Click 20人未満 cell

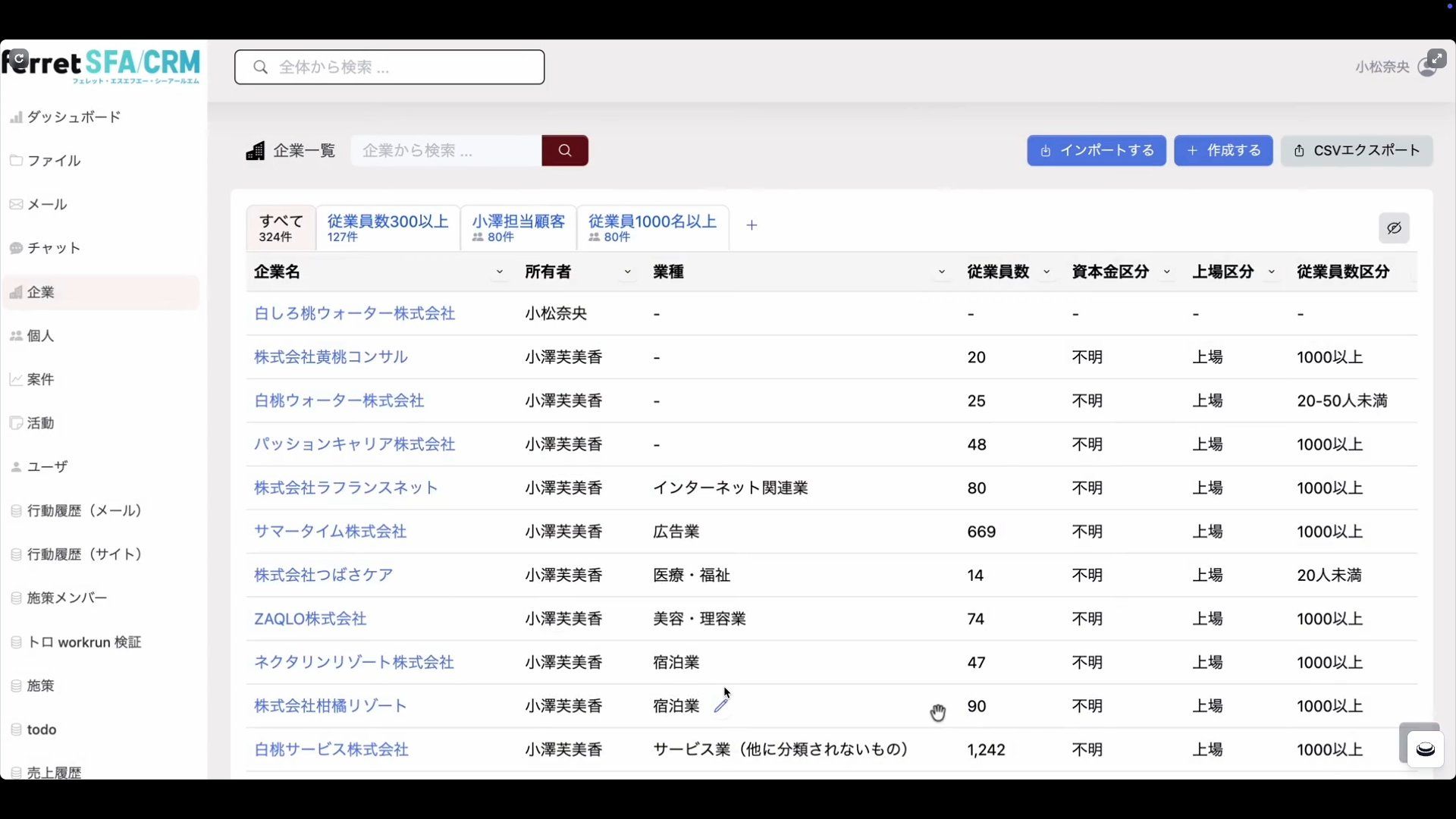1329,575
